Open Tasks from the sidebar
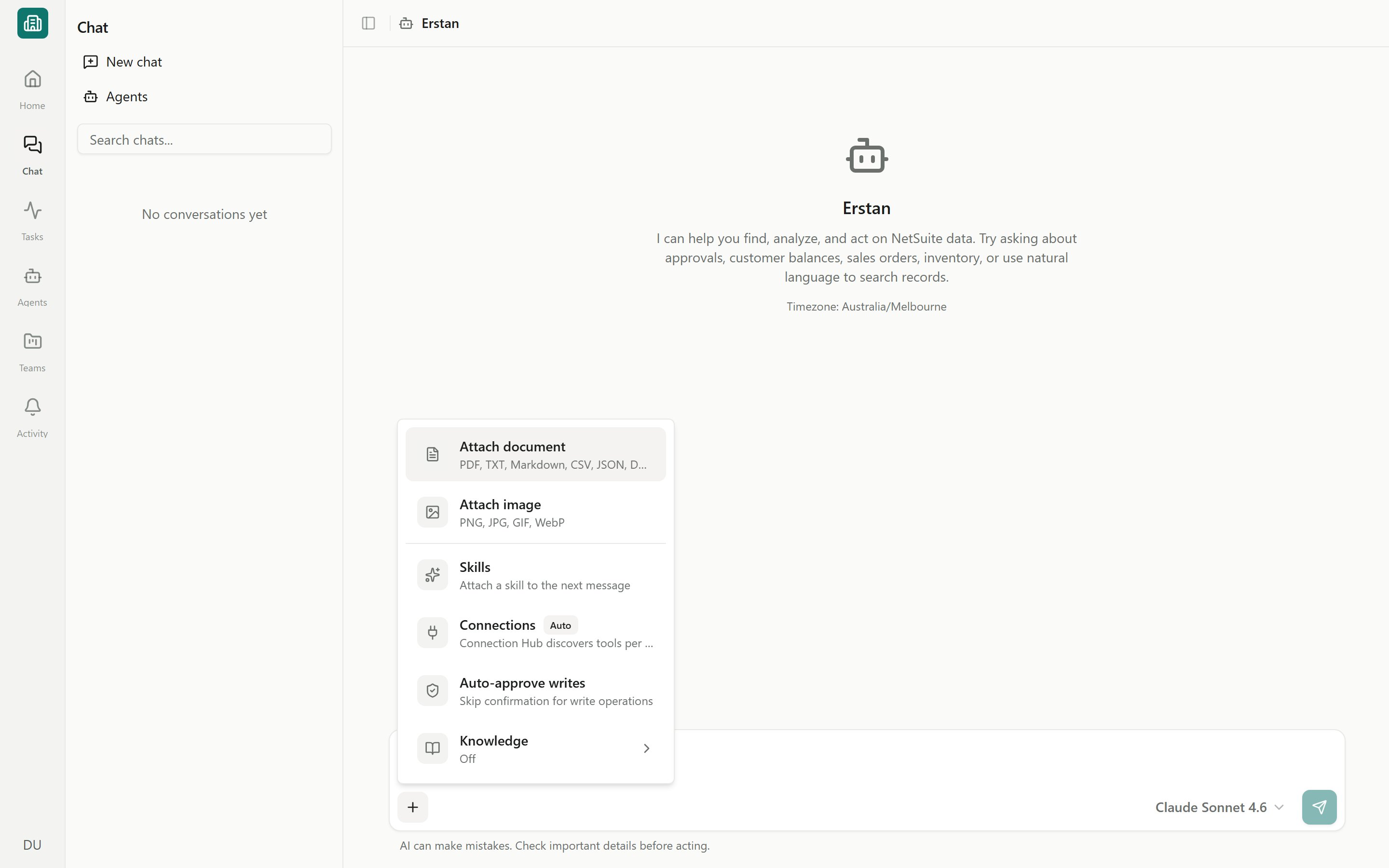This screenshot has width=1389, height=868. 32,220
